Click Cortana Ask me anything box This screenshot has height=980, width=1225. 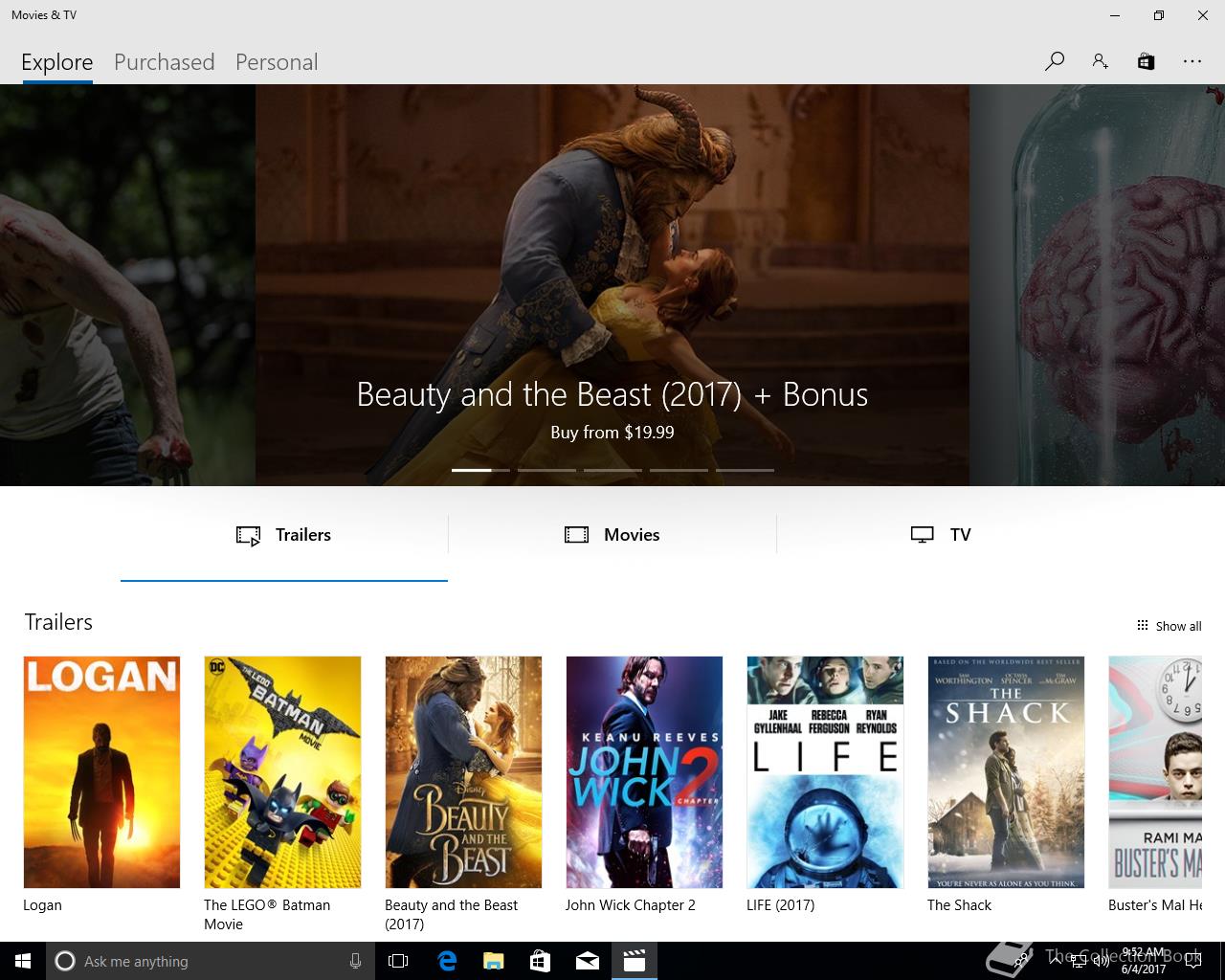[209, 961]
